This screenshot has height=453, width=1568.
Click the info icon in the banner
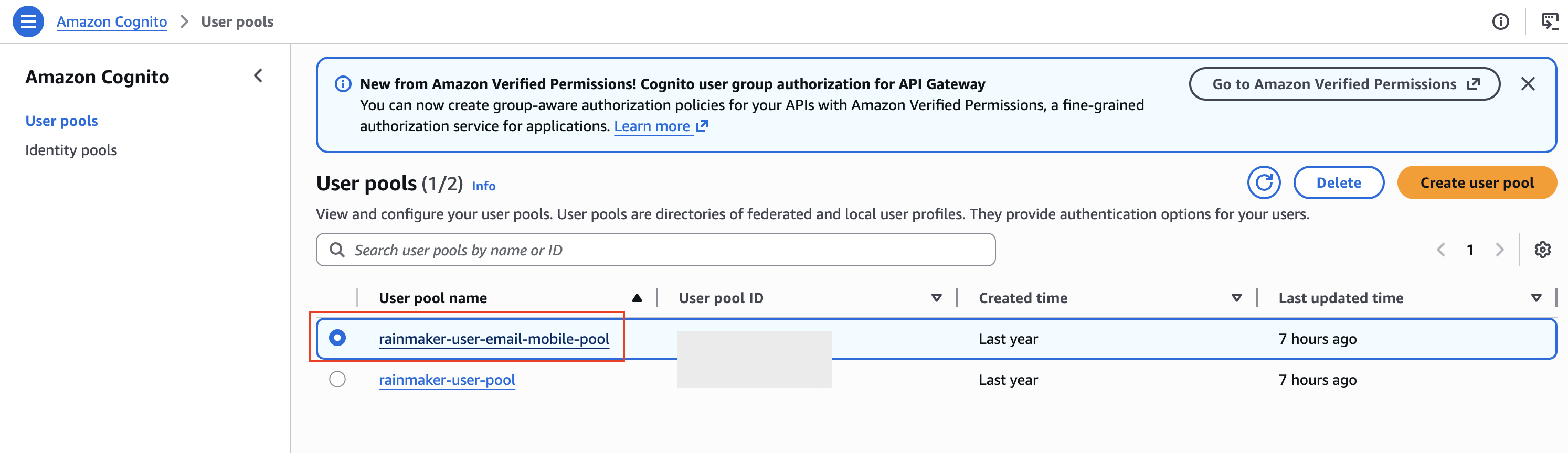point(343,84)
